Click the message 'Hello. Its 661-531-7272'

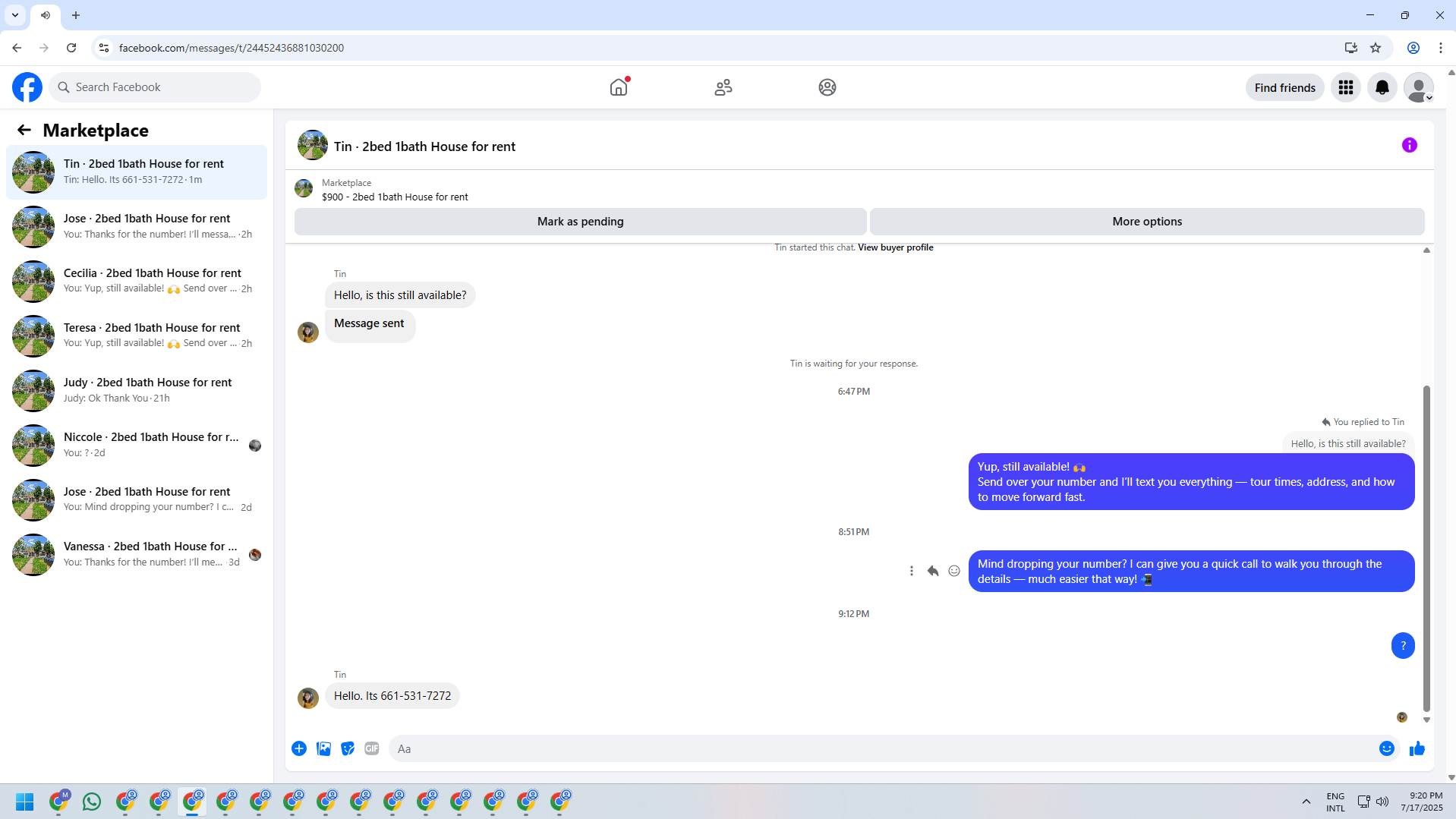[x=392, y=696]
